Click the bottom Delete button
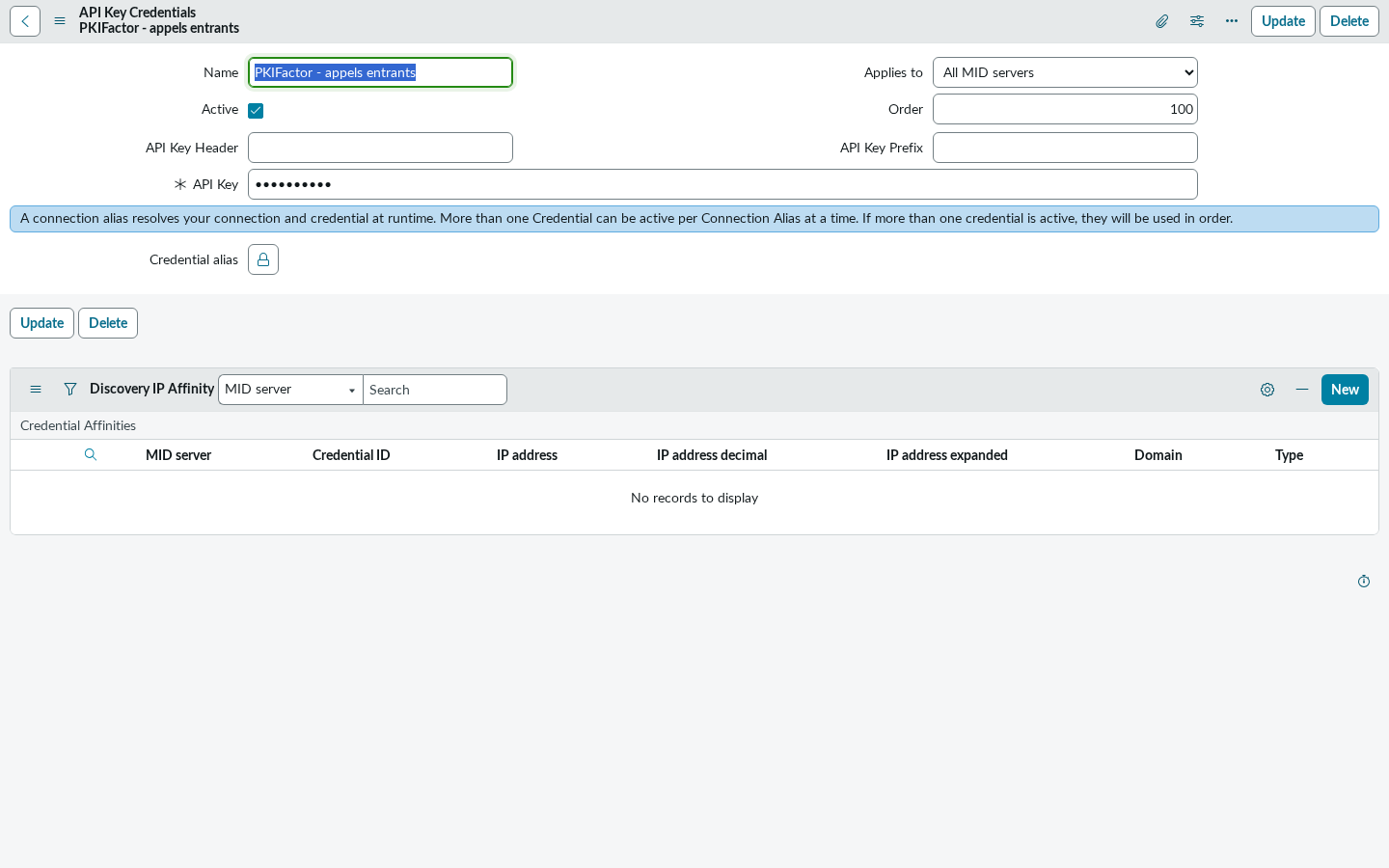The width and height of the screenshot is (1389, 868). pos(108,323)
